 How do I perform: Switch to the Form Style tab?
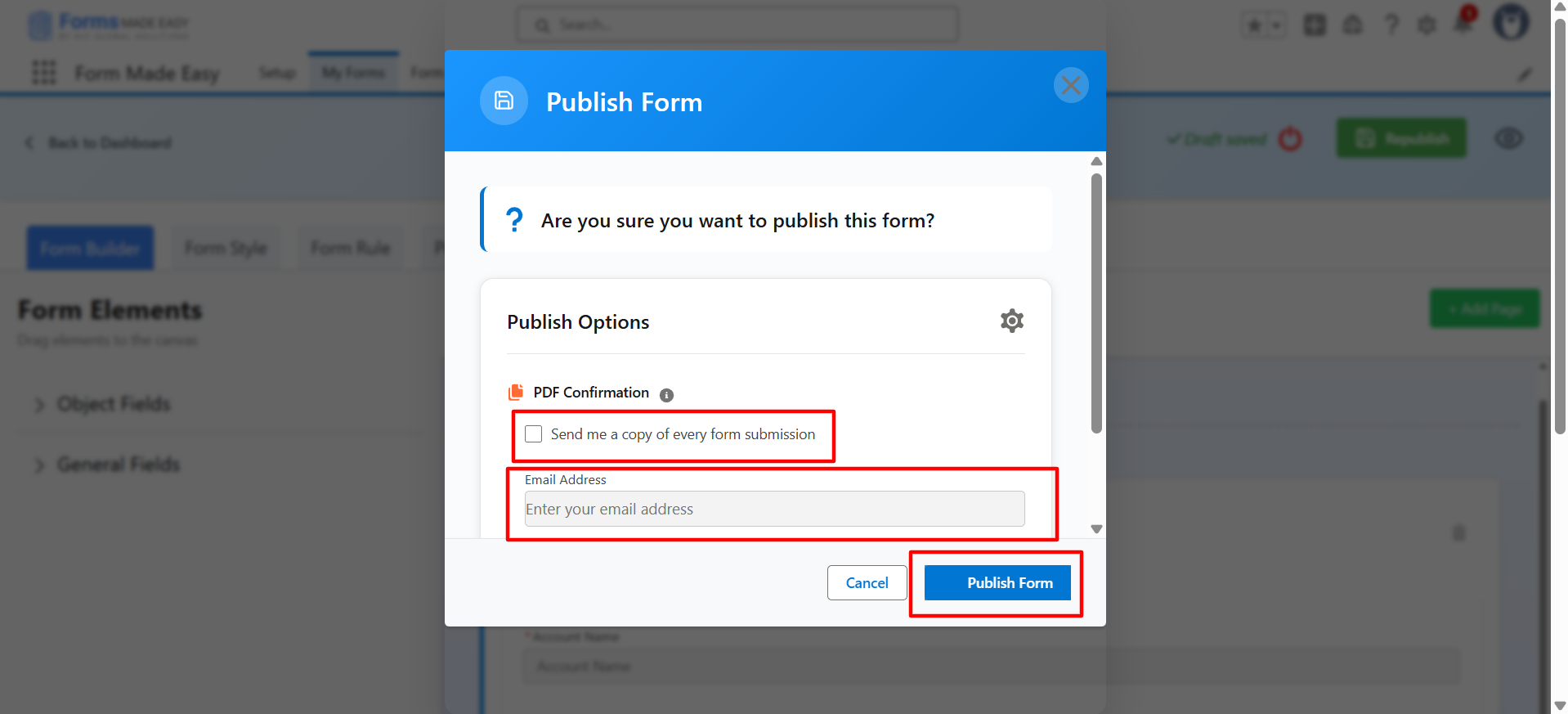pos(226,248)
